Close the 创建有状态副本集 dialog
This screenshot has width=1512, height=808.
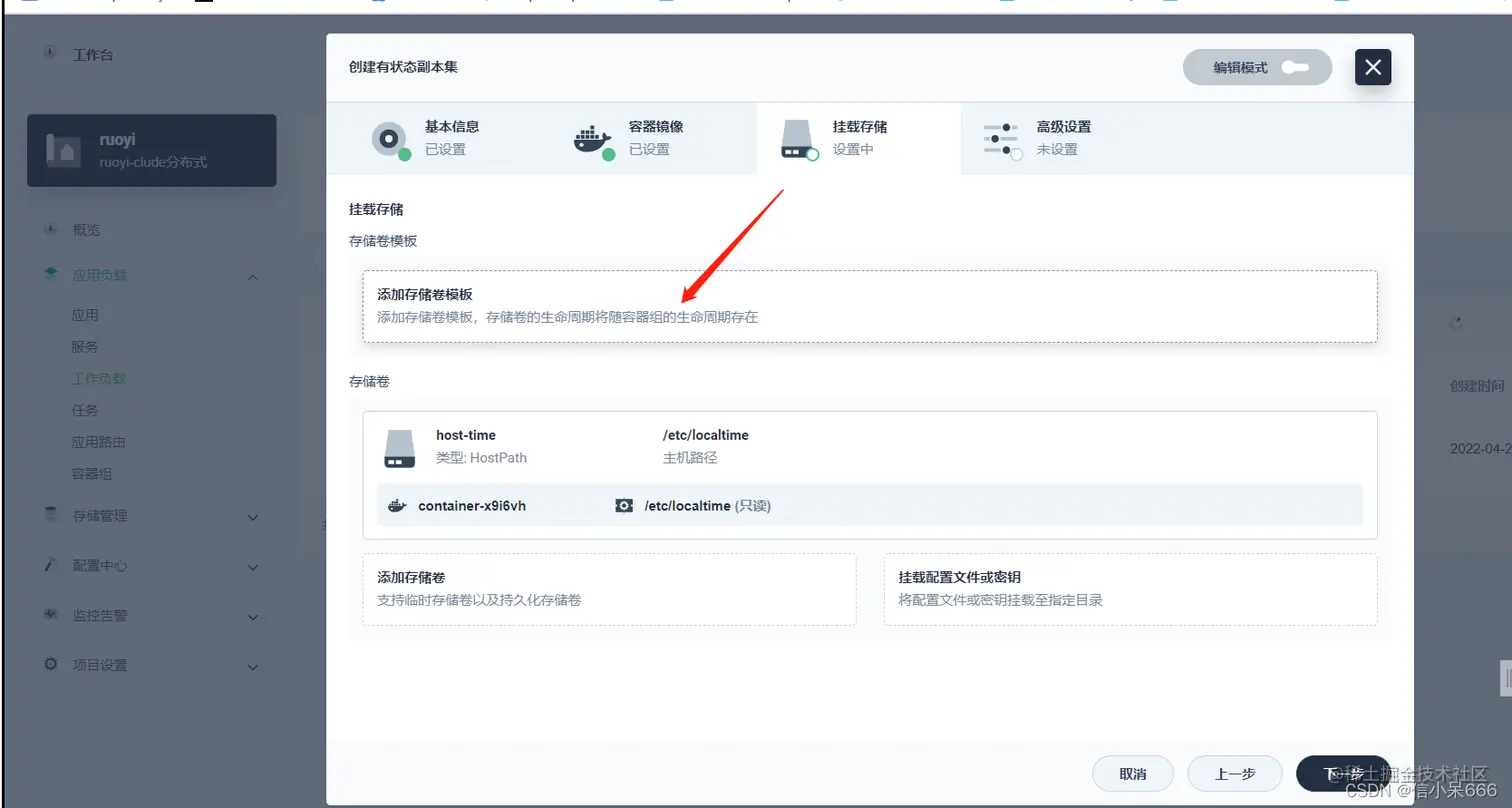click(x=1373, y=67)
